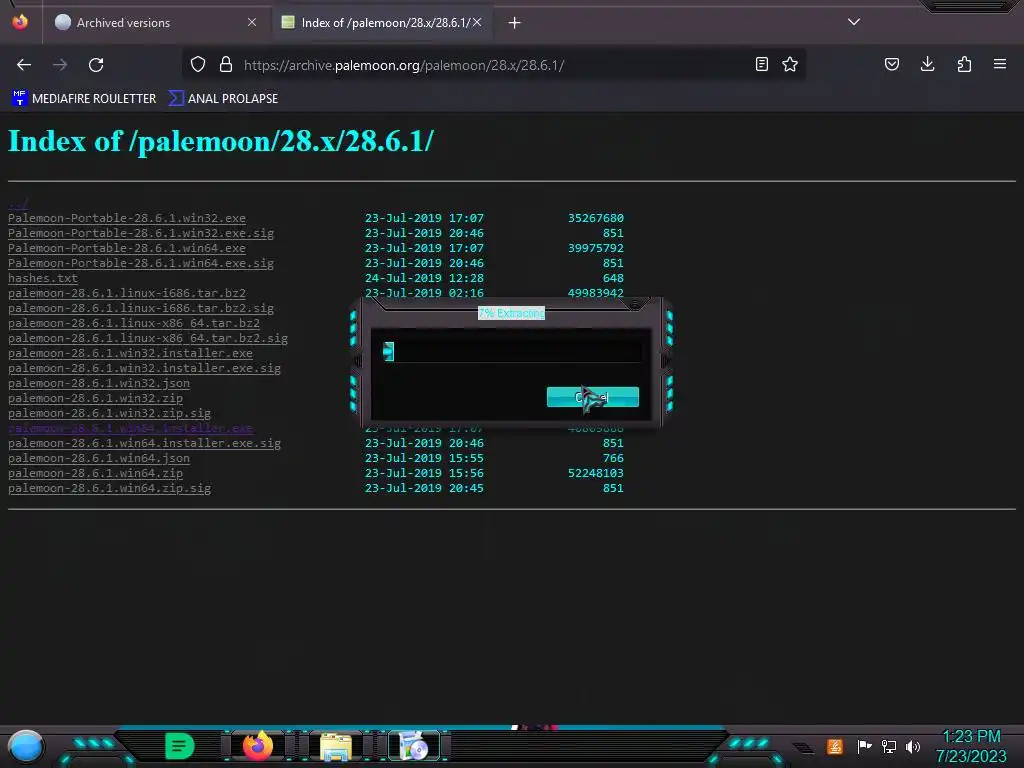Close the Index of /palemoon tab
This screenshot has width=1024, height=768.
477,22
